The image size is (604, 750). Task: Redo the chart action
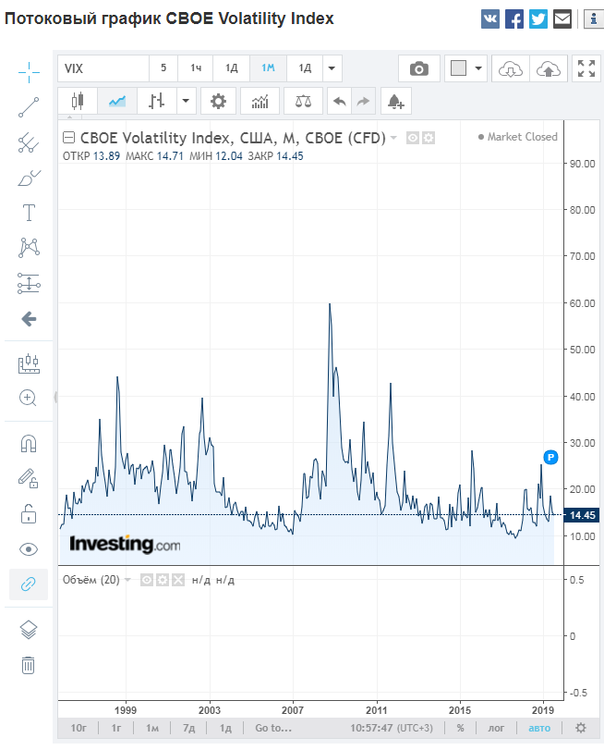tap(363, 101)
